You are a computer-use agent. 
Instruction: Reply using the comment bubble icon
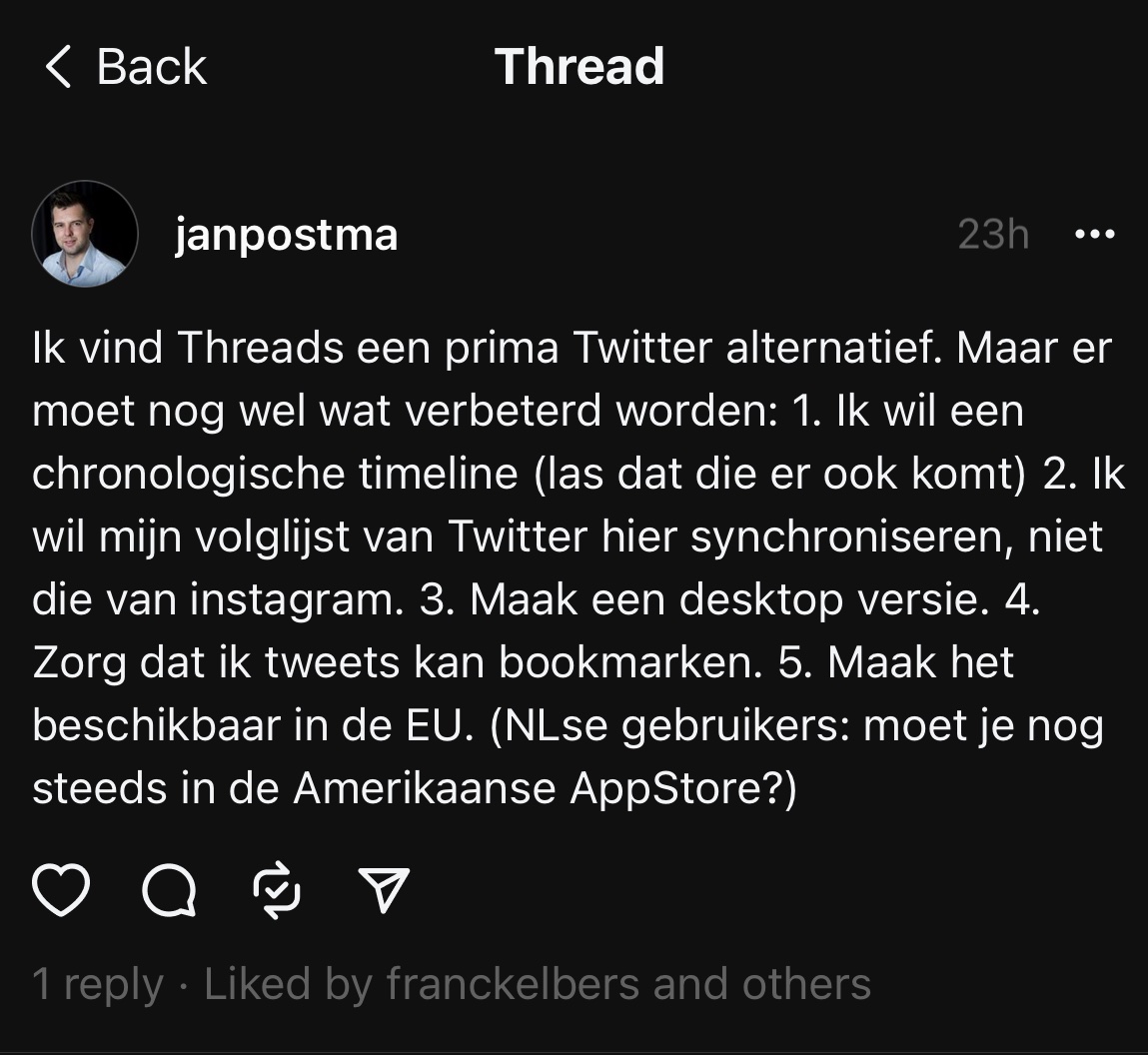169,889
